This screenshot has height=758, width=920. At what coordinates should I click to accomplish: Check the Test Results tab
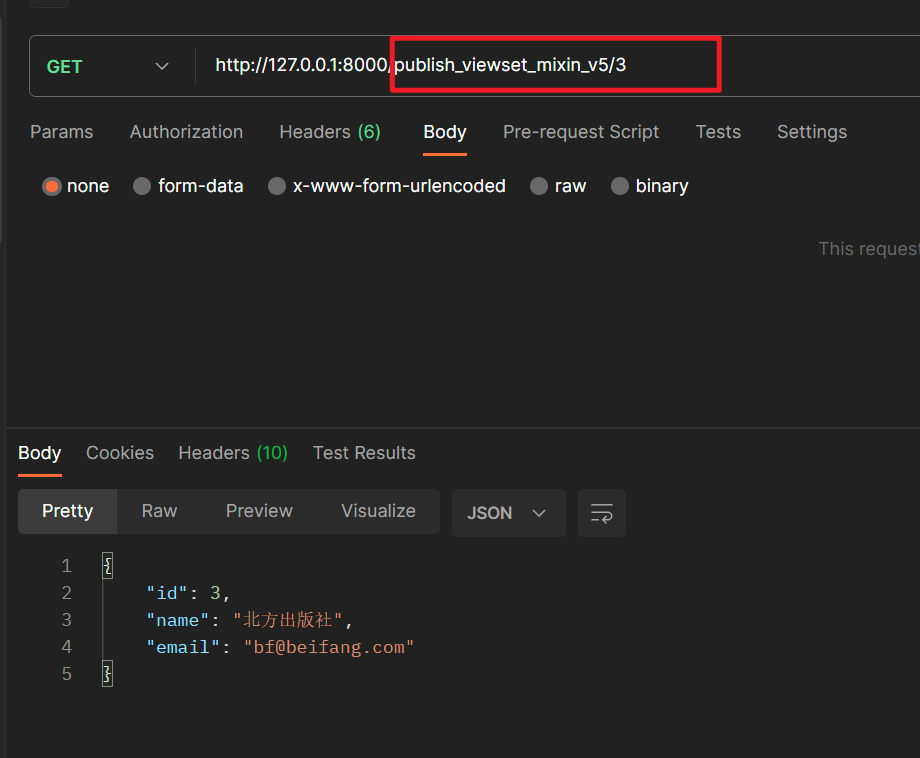click(x=363, y=452)
